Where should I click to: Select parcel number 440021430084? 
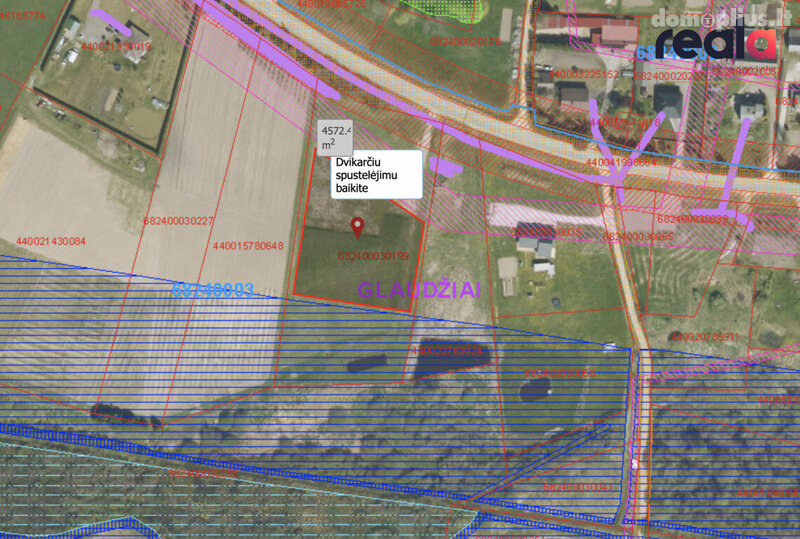tap(51, 241)
